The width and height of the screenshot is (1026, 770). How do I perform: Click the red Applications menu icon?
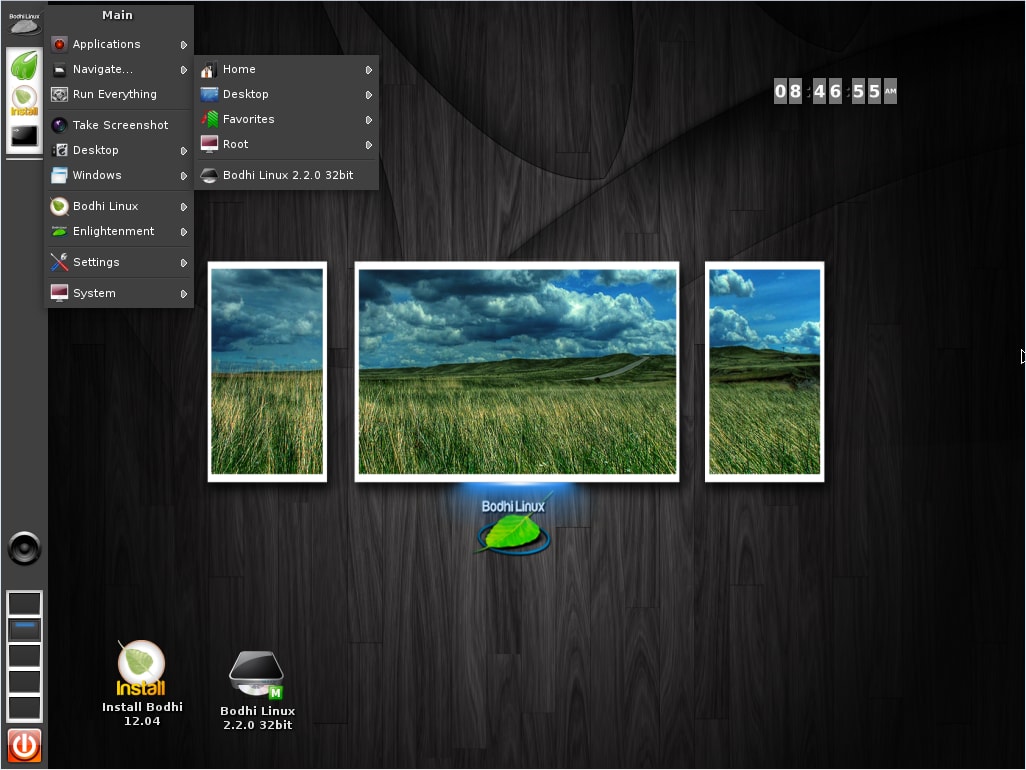59,44
